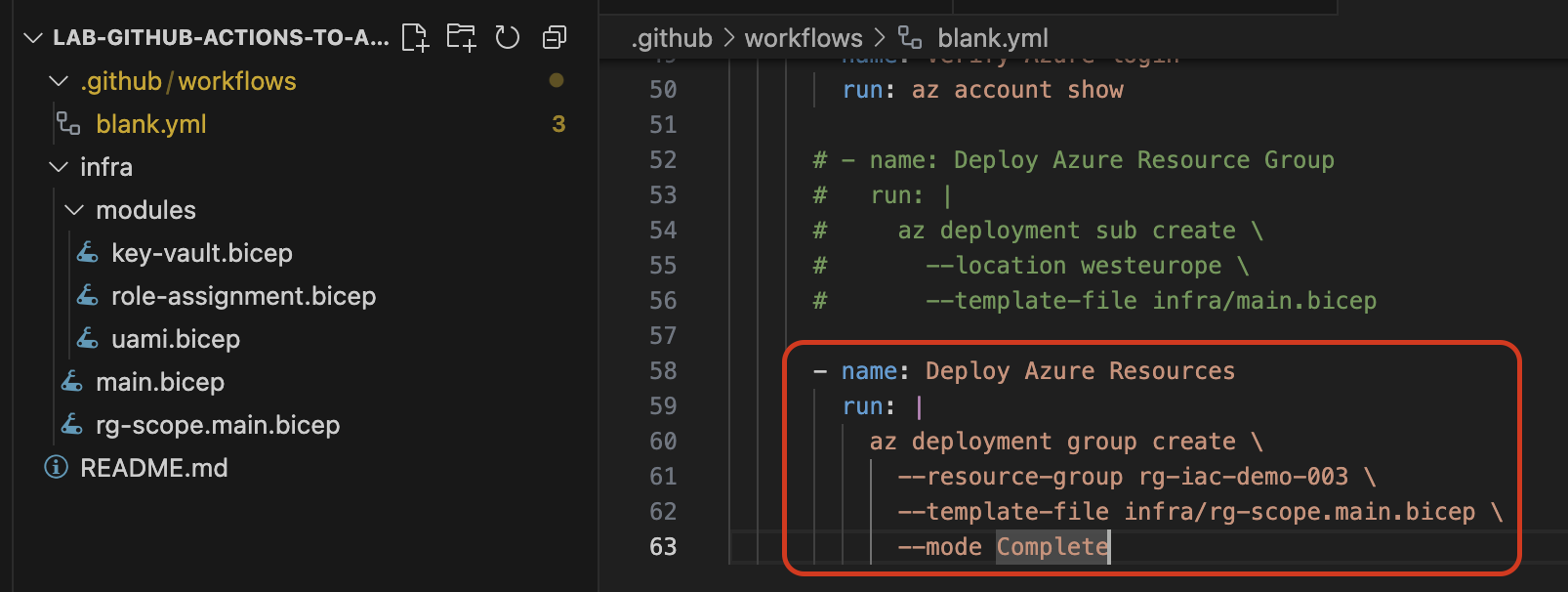
Task: Click the Bicep icon beside key-vault.bicep
Action: pyautogui.click(x=88, y=253)
